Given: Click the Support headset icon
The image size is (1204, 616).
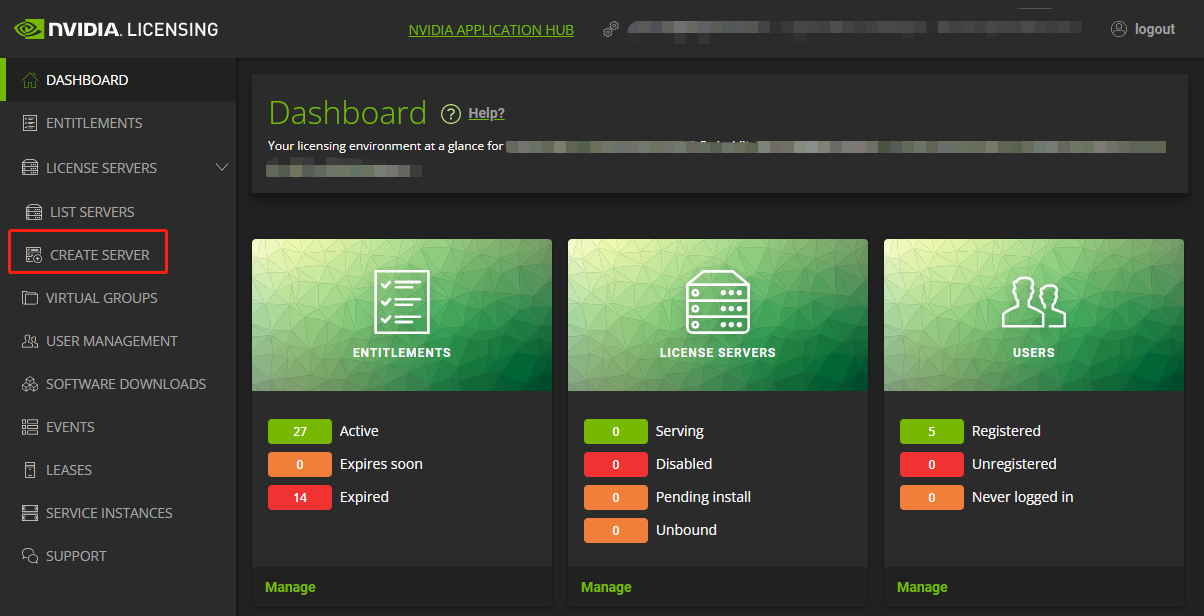Looking at the screenshot, I should click(x=30, y=556).
